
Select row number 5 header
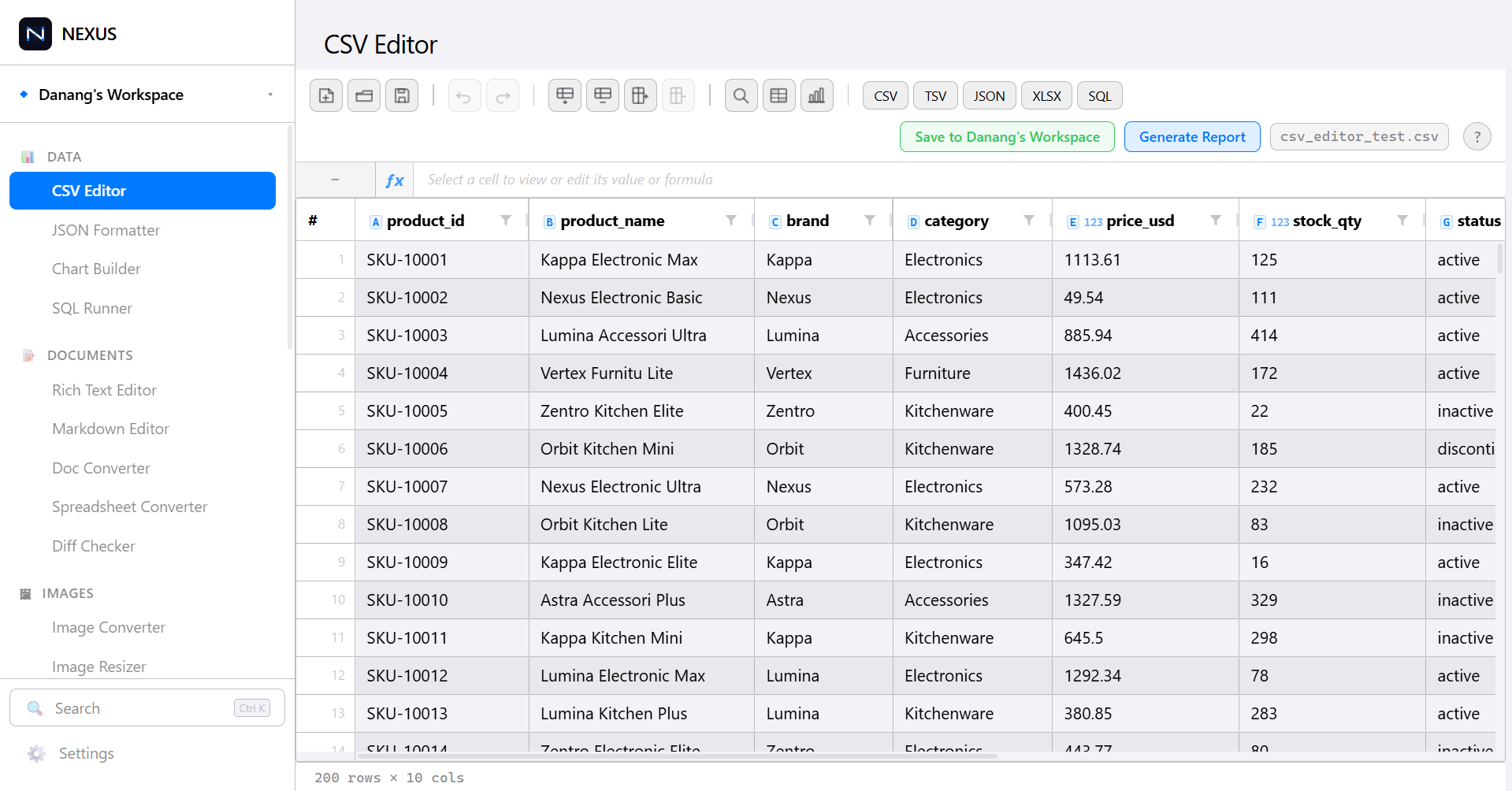click(x=325, y=410)
